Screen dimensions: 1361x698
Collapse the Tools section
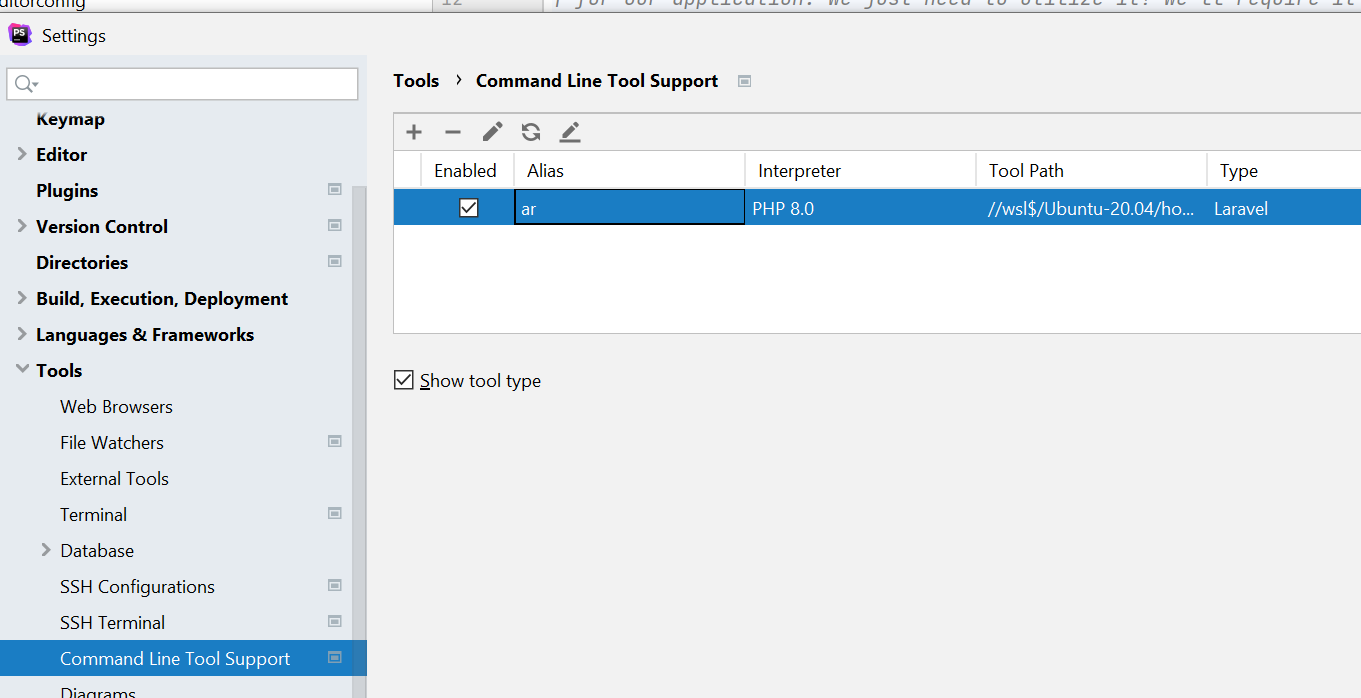point(22,370)
